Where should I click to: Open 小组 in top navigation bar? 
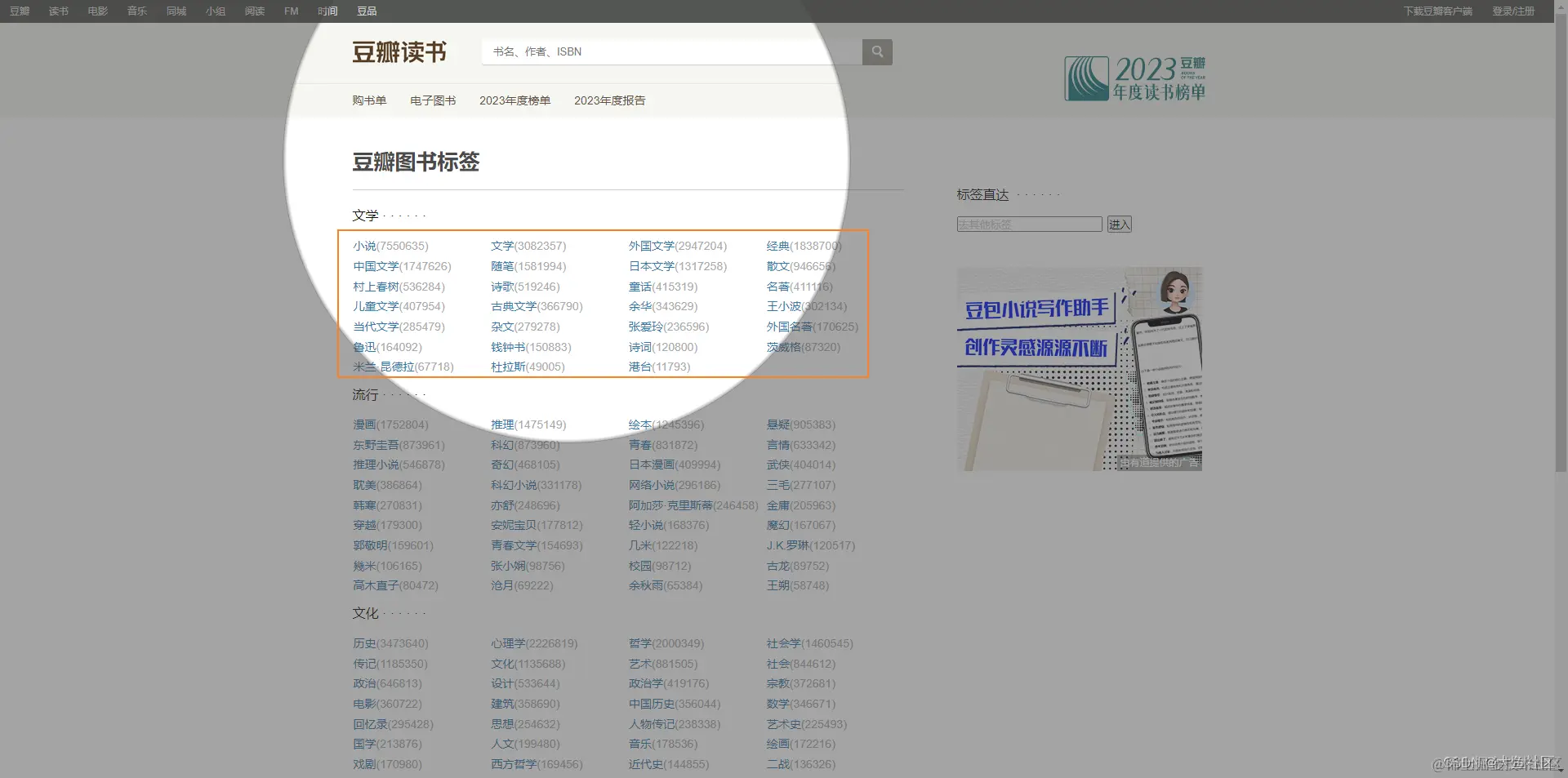216,11
